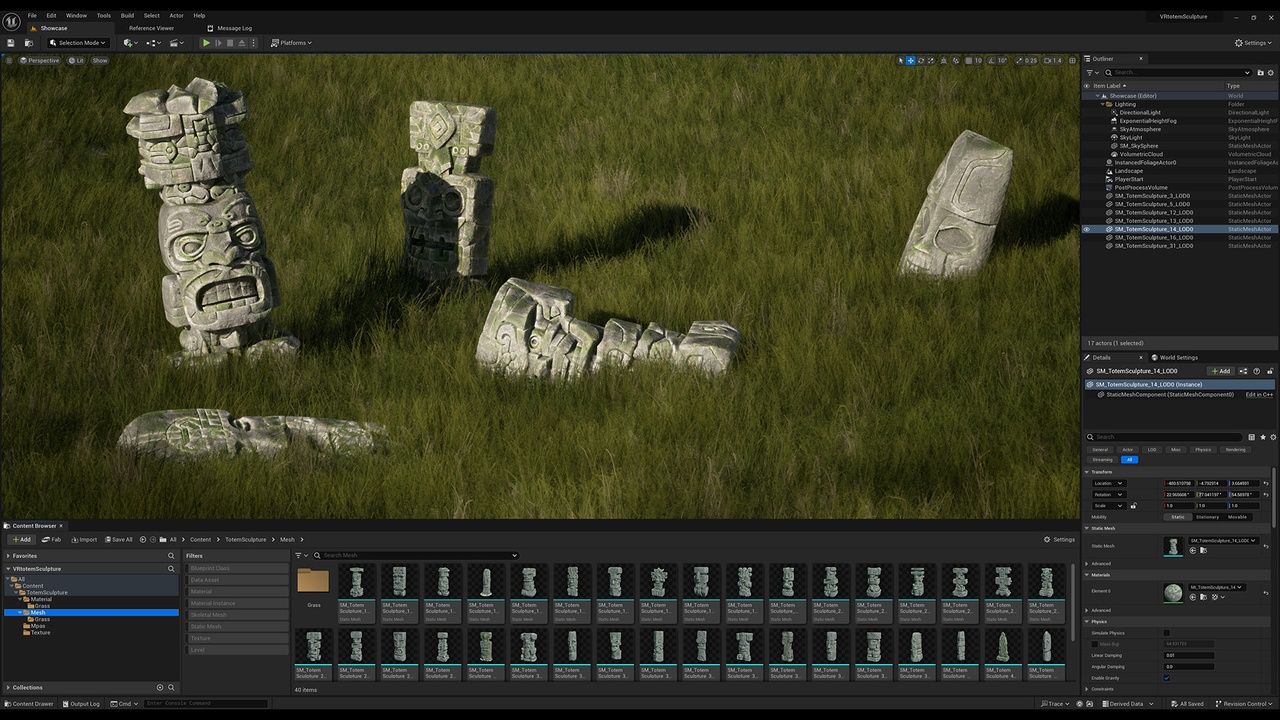Enable the Simulate Physics checkbox

(x=1166, y=633)
